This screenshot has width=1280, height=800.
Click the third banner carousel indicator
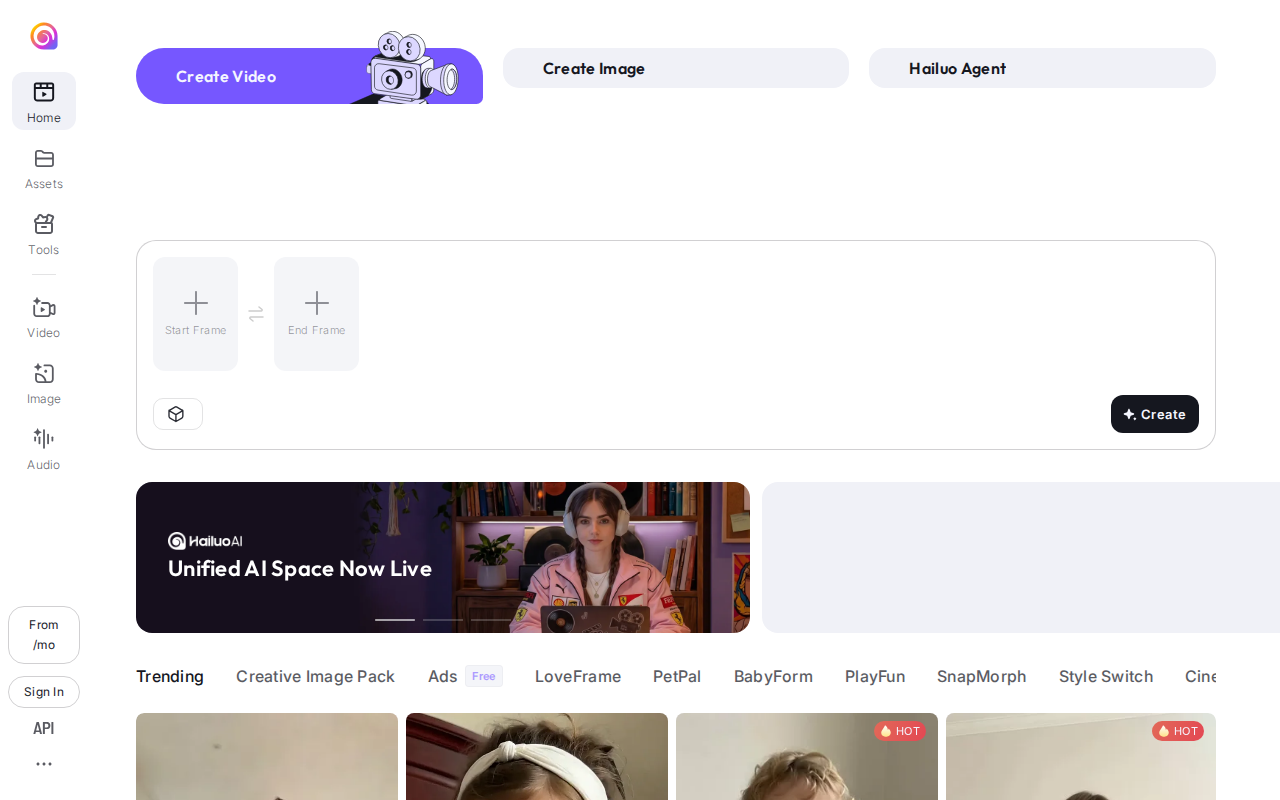[491, 620]
